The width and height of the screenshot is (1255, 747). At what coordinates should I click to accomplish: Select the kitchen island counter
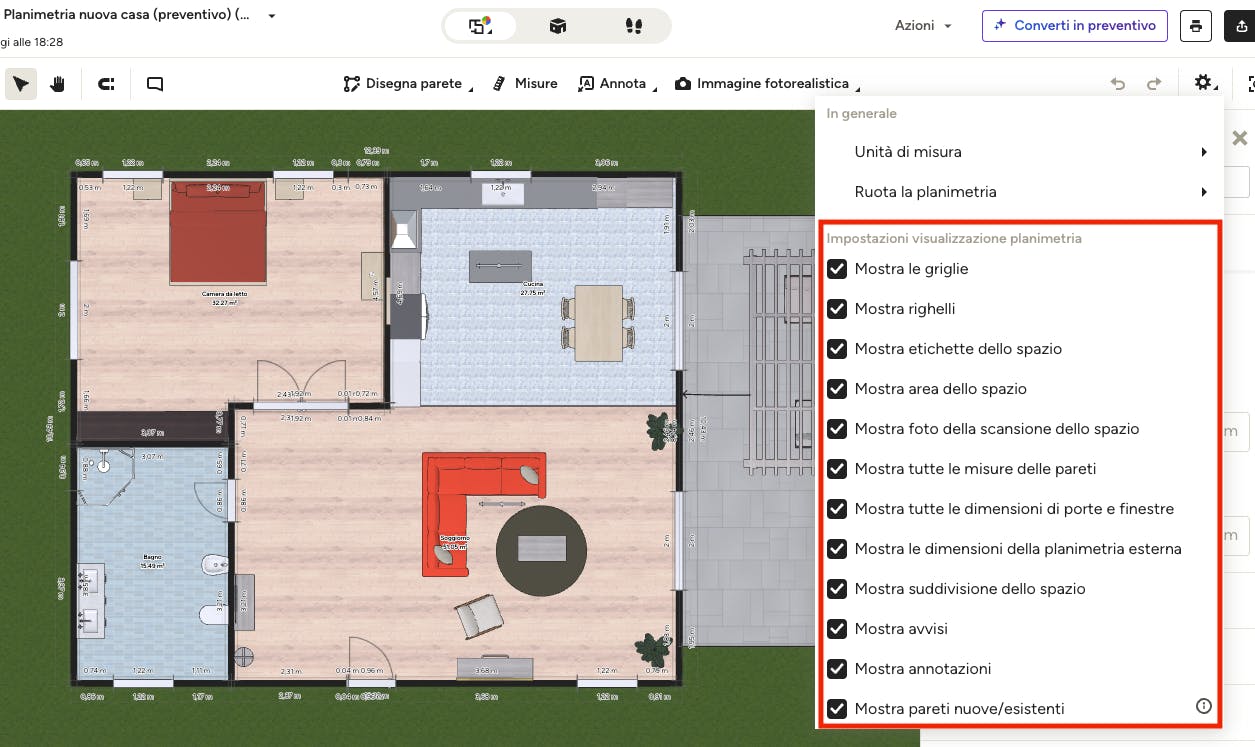(x=500, y=266)
